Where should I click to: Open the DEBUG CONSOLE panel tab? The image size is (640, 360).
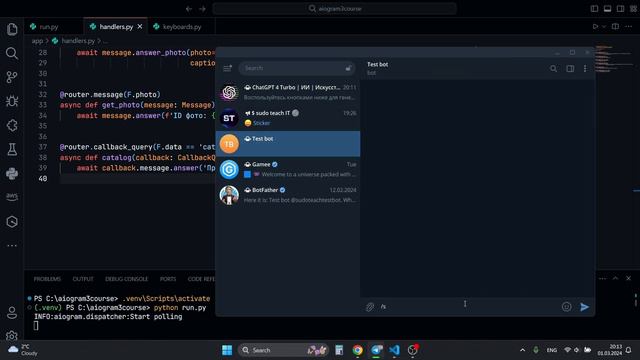click(127, 279)
